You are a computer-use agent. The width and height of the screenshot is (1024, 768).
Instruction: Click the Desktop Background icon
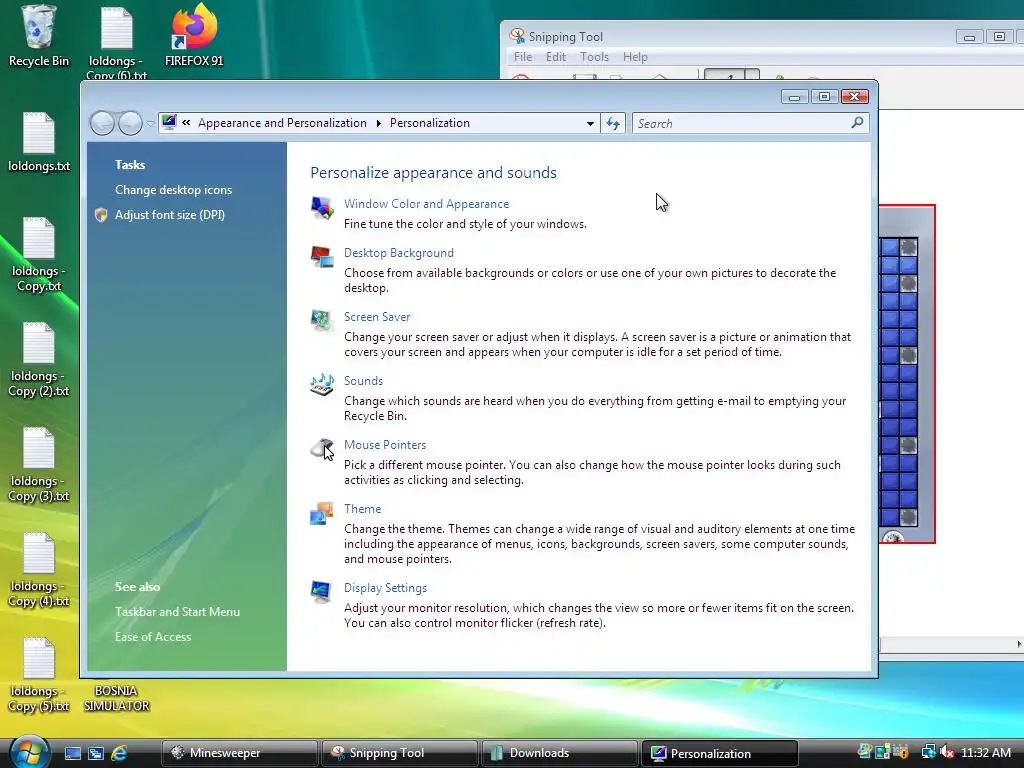322,257
